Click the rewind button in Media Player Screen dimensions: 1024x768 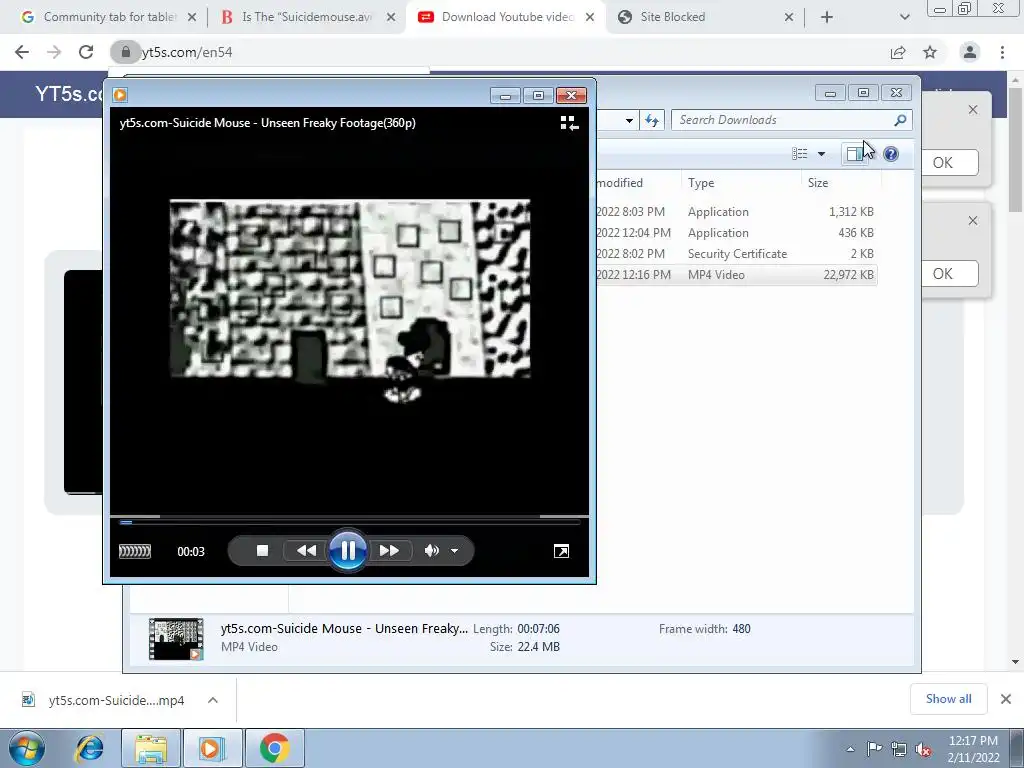coord(306,551)
